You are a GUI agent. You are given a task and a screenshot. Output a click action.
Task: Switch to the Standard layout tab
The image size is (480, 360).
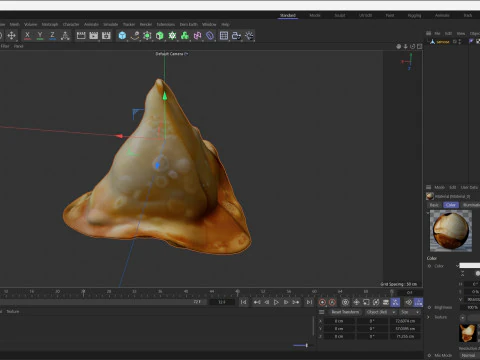point(288,15)
